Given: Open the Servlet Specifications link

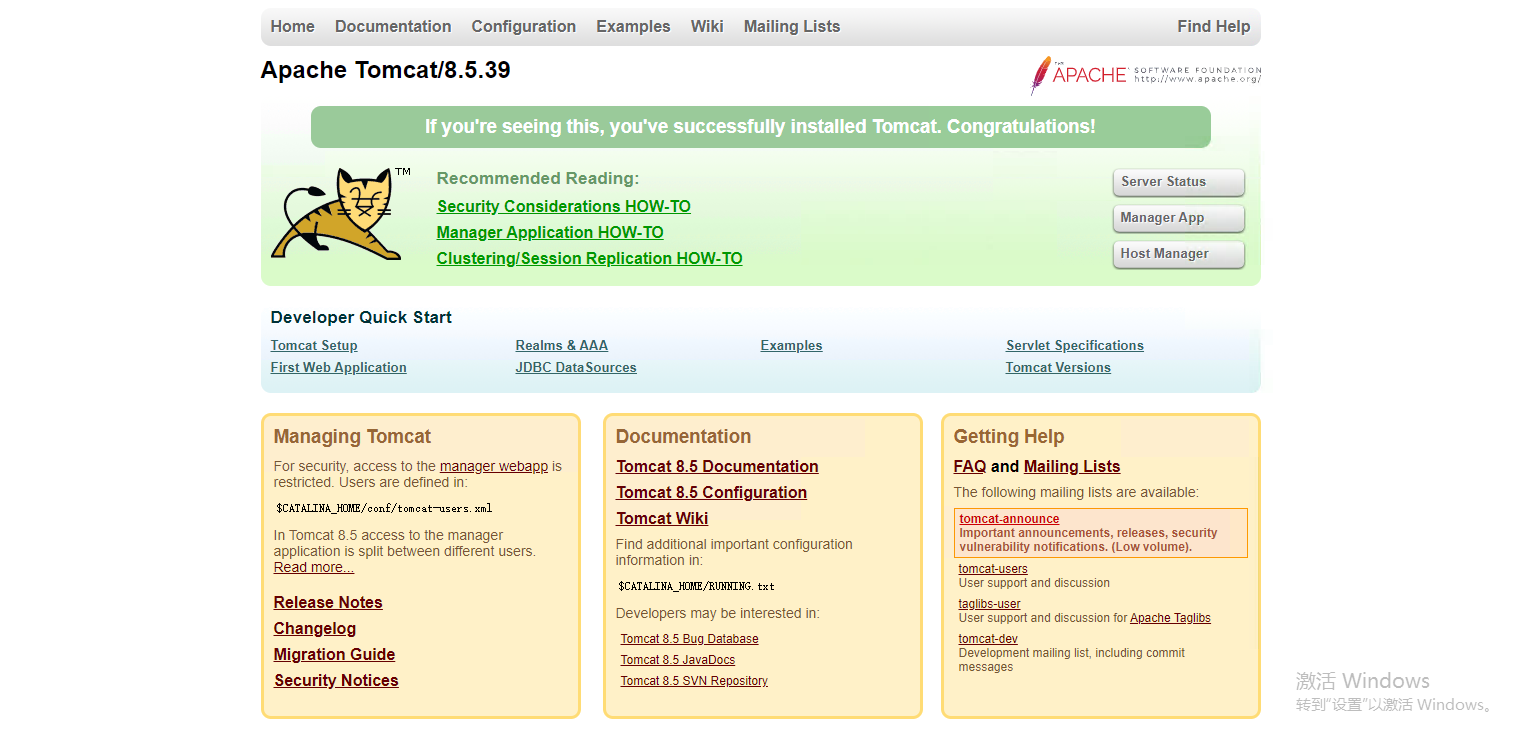Looking at the screenshot, I should tap(1075, 346).
